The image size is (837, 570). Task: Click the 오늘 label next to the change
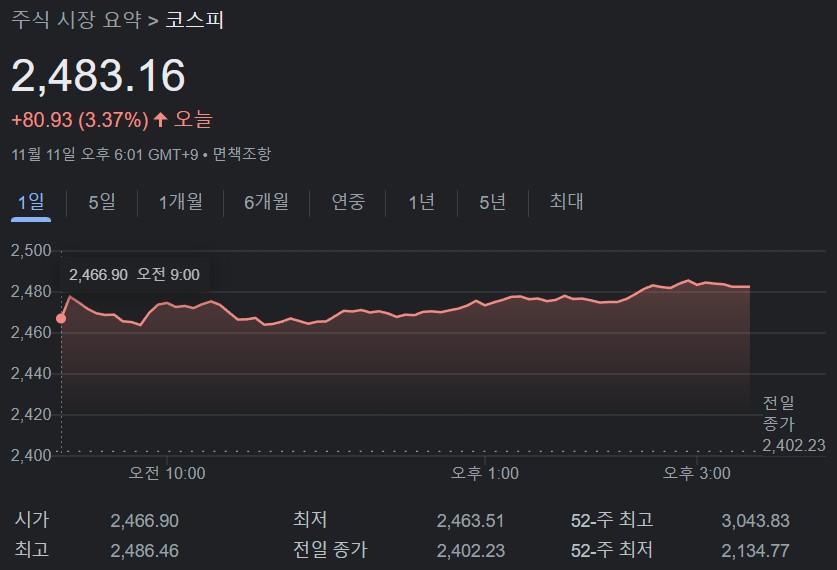[193, 120]
